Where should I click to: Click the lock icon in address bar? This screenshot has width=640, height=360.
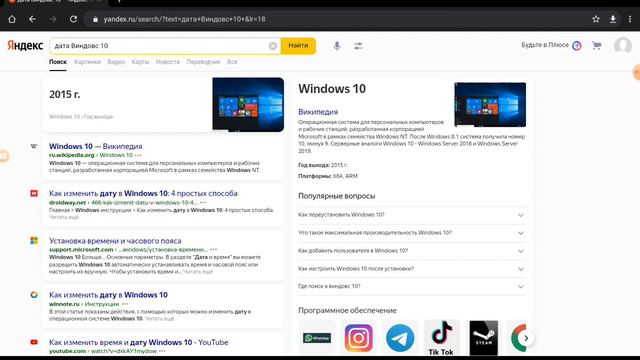pos(95,19)
